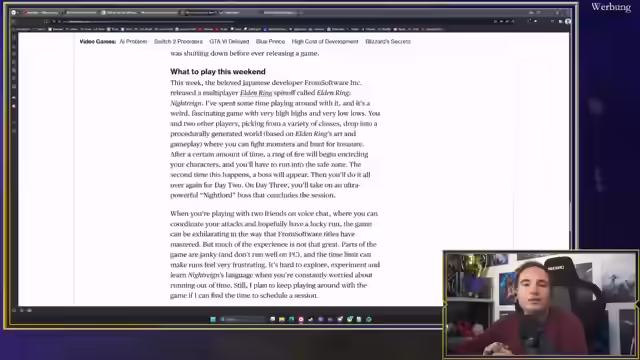Click the 'What to play this weekend' heading

[x=218, y=72]
